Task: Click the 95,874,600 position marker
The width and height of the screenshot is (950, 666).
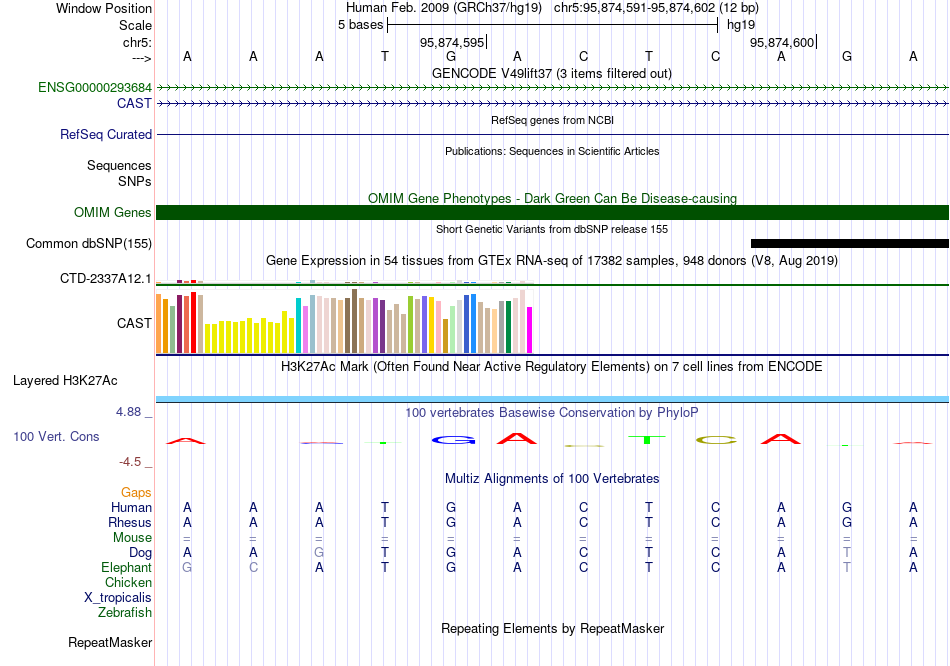Action: point(782,42)
